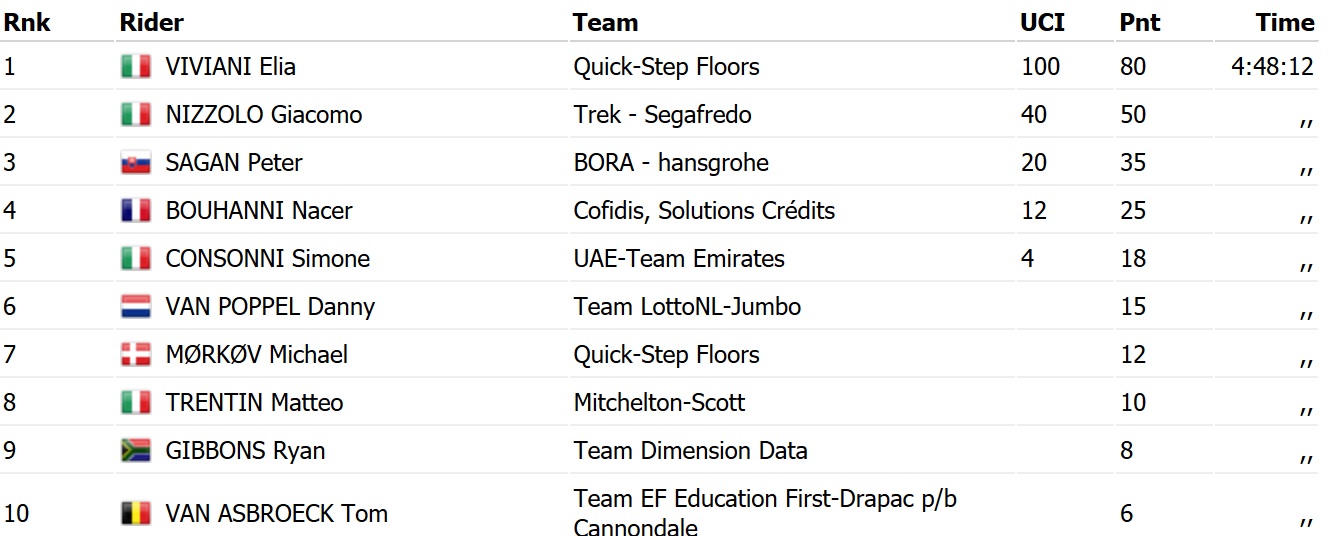
Task: Click the Dutch flag beside VAN POPPEL Danny
Action: pyautogui.click(x=135, y=307)
